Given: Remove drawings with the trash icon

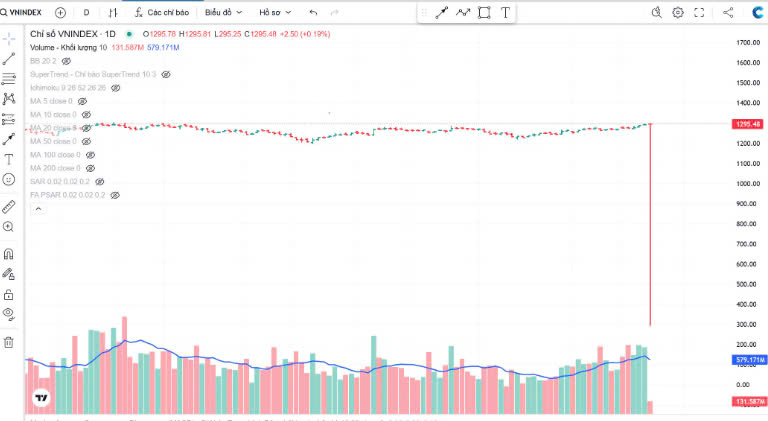Looking at the screenshot, I should pyautogui.click(x=8, y=342).
